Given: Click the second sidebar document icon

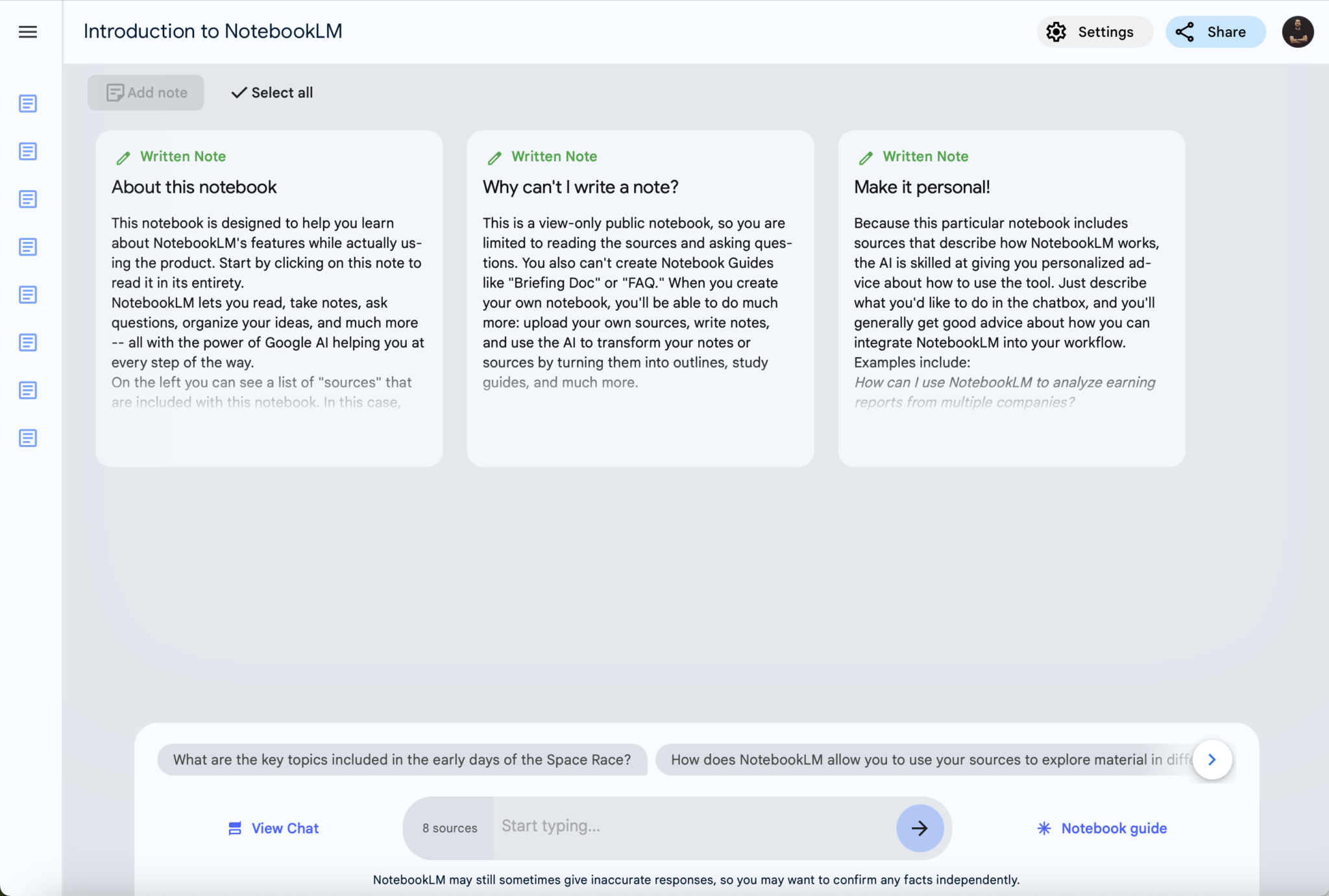Looking at the screenshot, I should 29,150.
